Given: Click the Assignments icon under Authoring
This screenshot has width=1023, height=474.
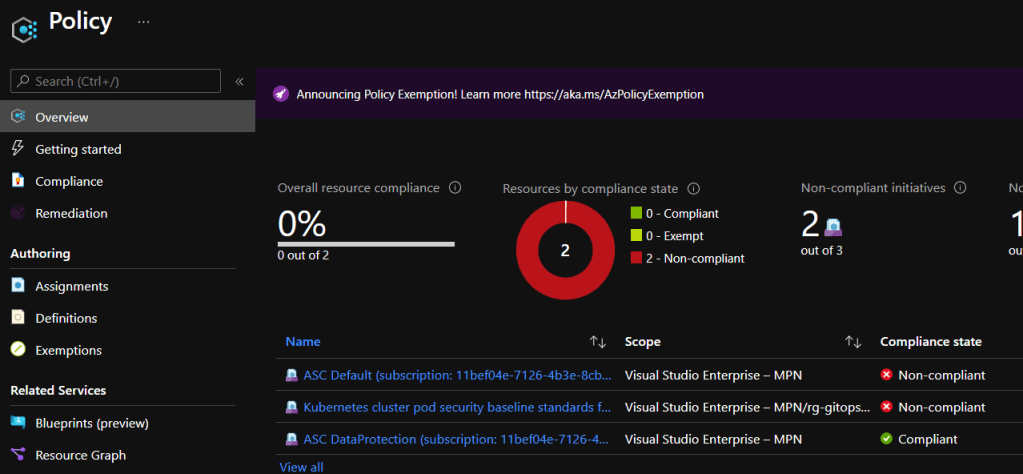Looking at the screenshot, I should coord(17,286).
